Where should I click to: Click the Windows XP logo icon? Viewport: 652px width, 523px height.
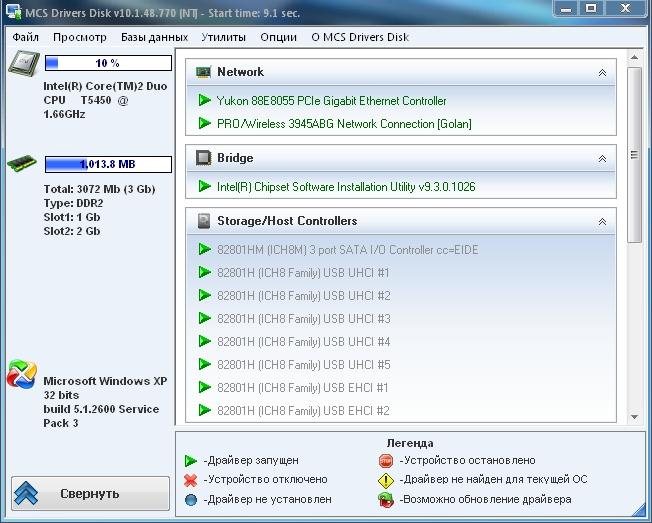tap(22, 375)
